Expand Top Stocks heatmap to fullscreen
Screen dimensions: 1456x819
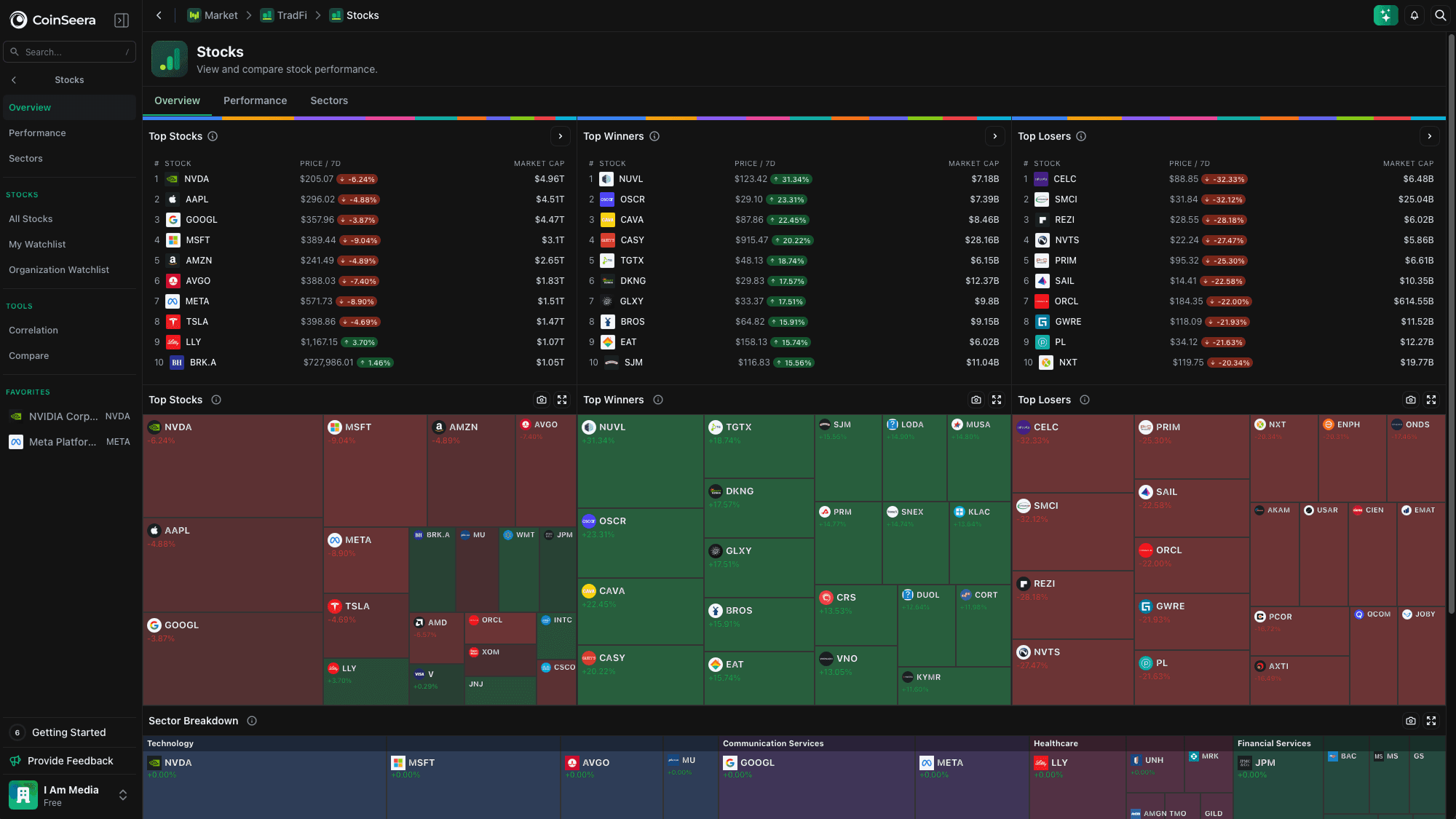click(x=562, y=400)
